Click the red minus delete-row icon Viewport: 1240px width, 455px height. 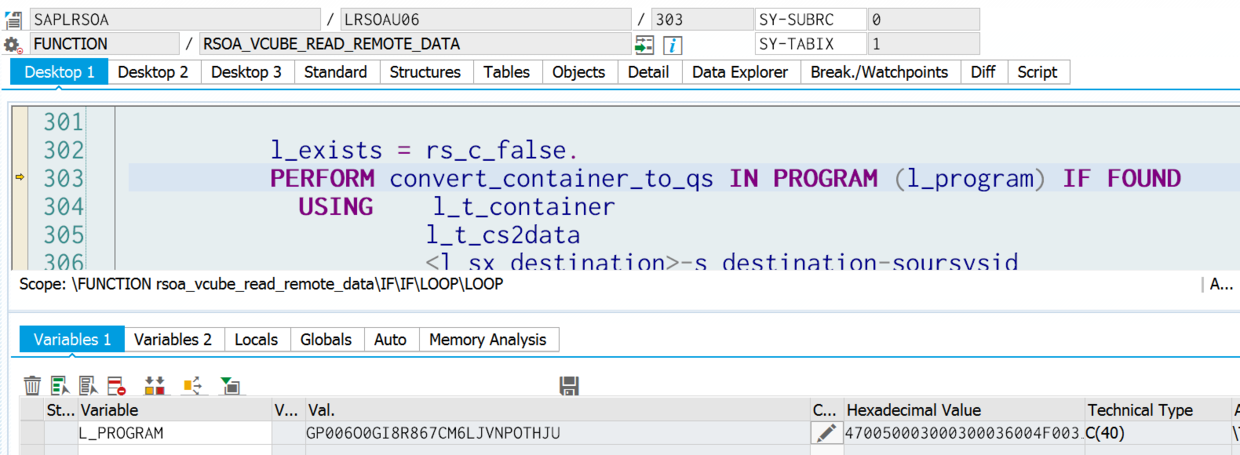click(x=117, y=386)
